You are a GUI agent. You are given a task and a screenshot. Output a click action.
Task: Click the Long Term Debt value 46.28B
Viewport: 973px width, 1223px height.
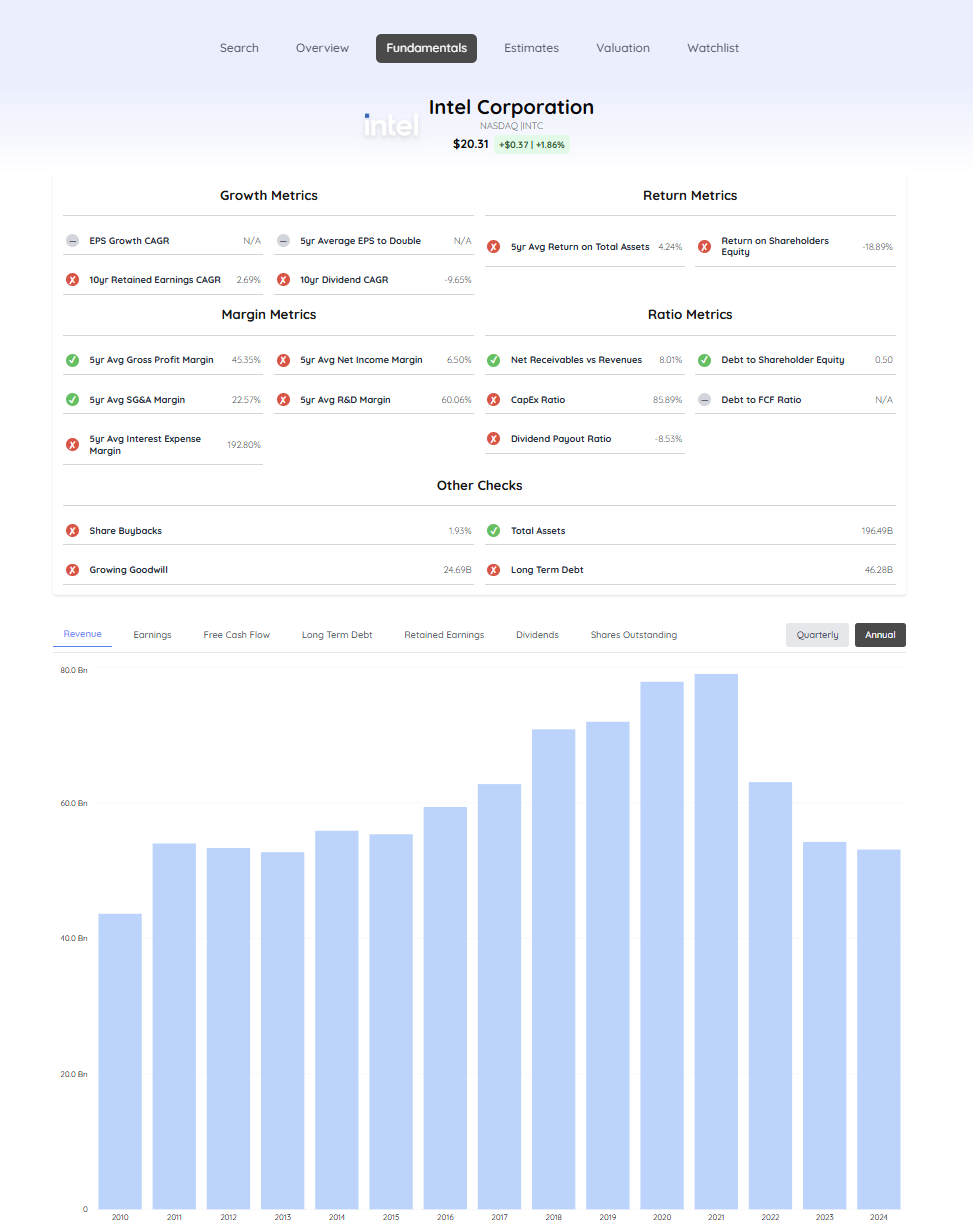pyautogui.click(x=879, y=570)
